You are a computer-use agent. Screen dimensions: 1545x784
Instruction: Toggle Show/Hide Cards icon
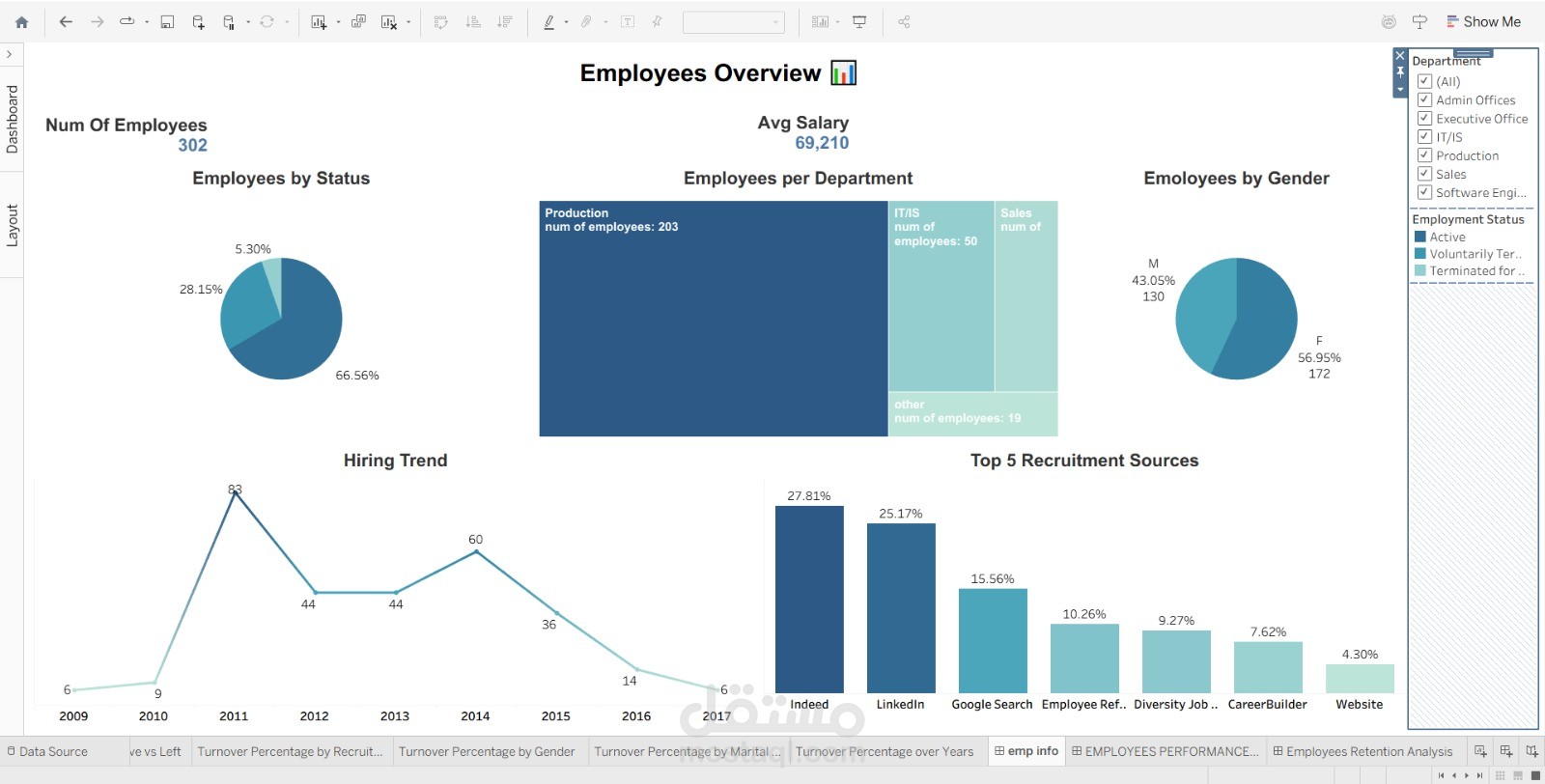tap(820, 21)
